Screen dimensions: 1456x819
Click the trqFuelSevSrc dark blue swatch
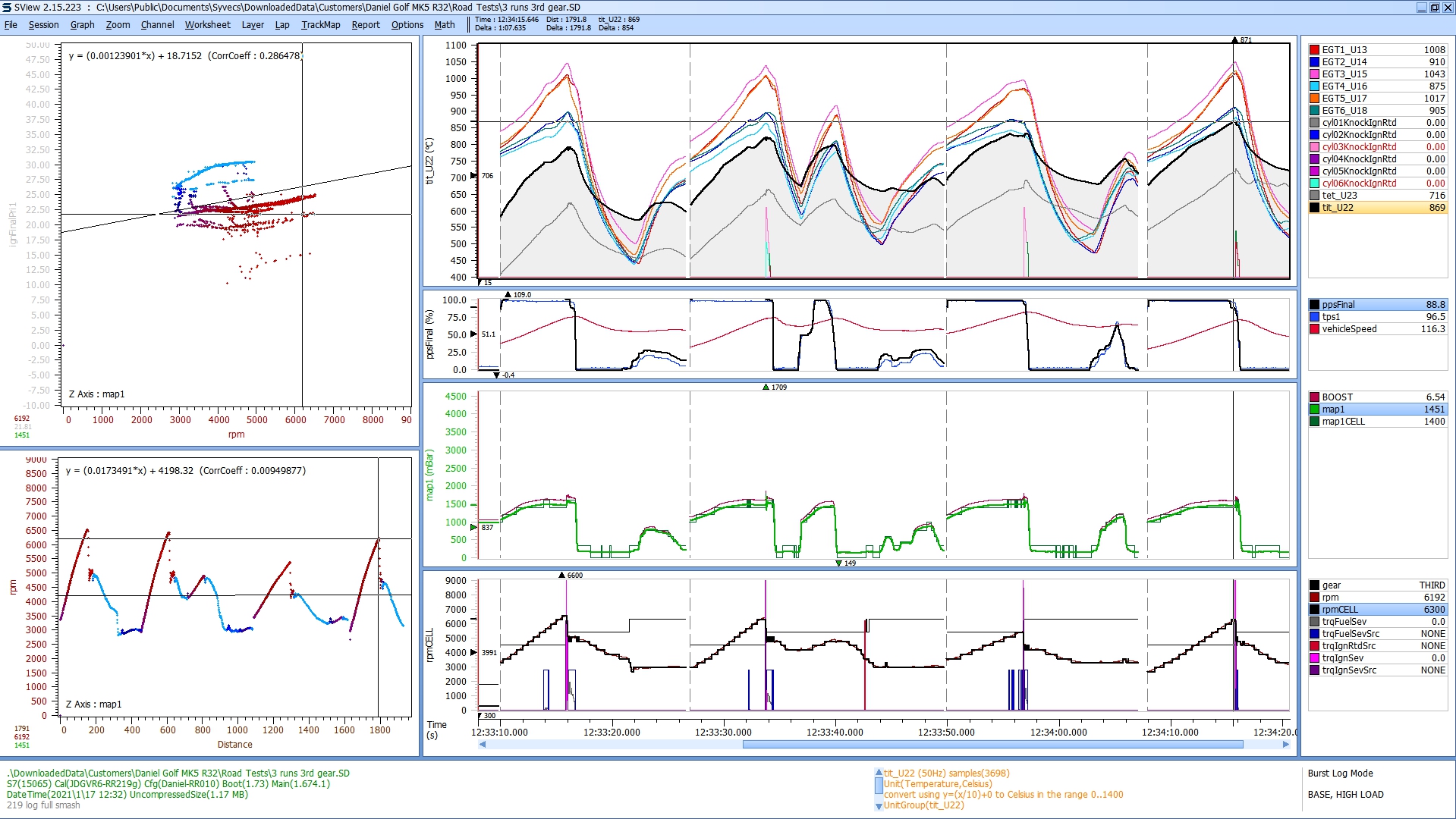click(1315, 634)
